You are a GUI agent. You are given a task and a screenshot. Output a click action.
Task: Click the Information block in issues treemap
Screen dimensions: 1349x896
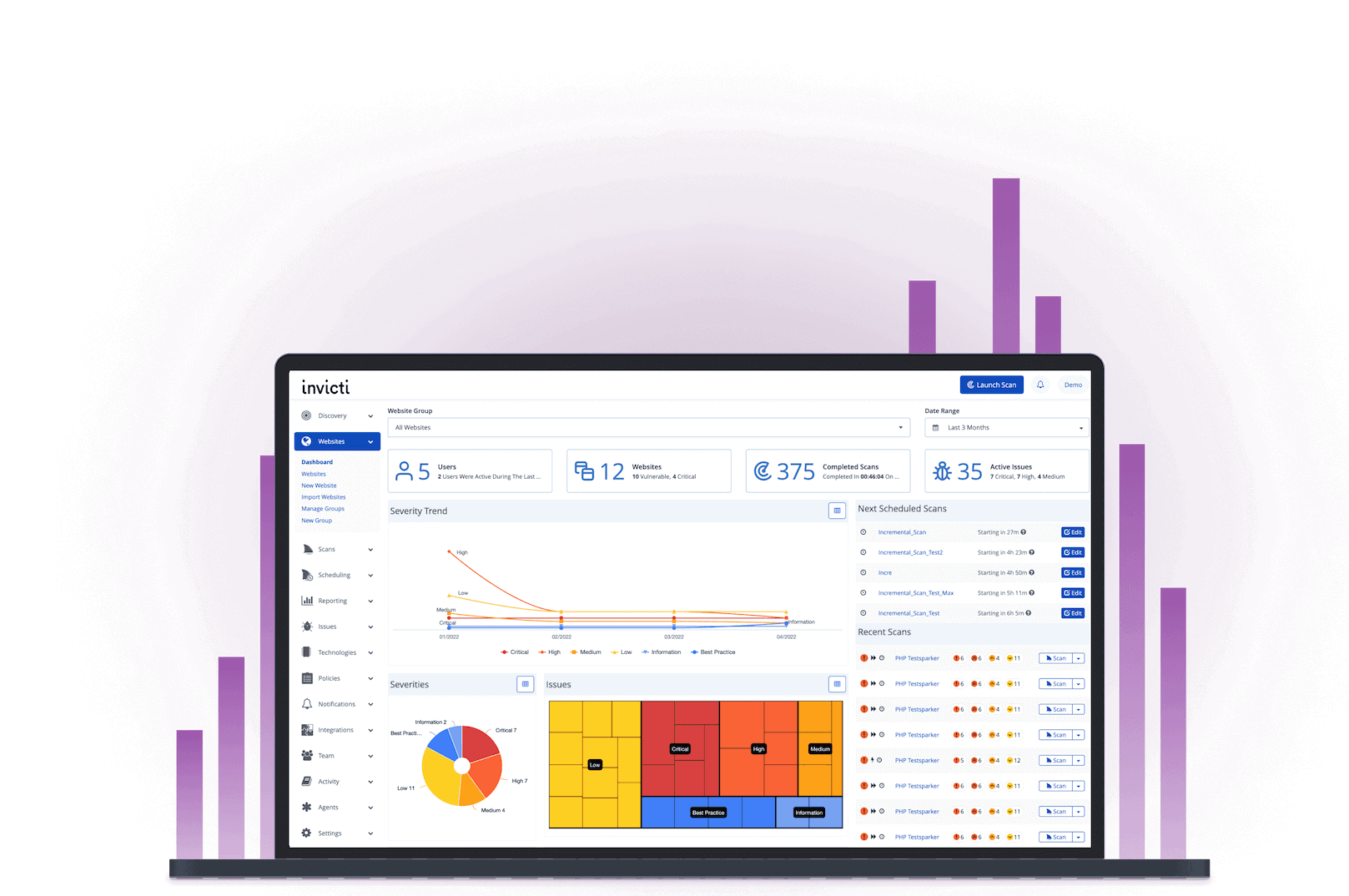(x=808, y=813)
